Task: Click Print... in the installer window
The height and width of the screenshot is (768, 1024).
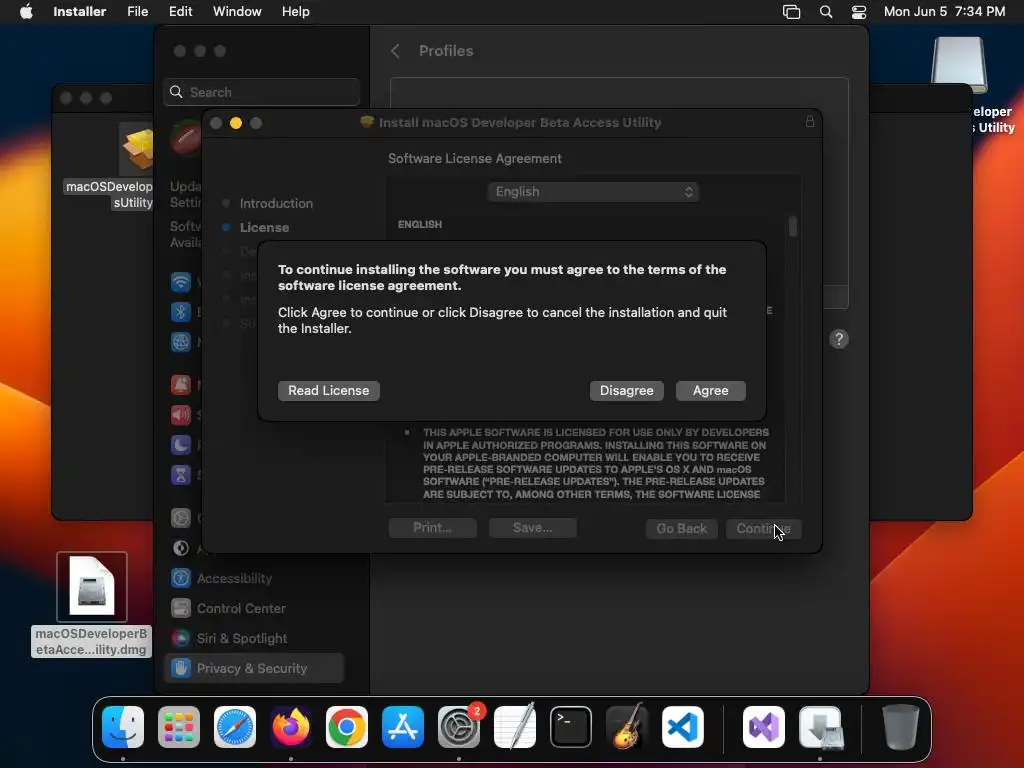Action: 432,528
